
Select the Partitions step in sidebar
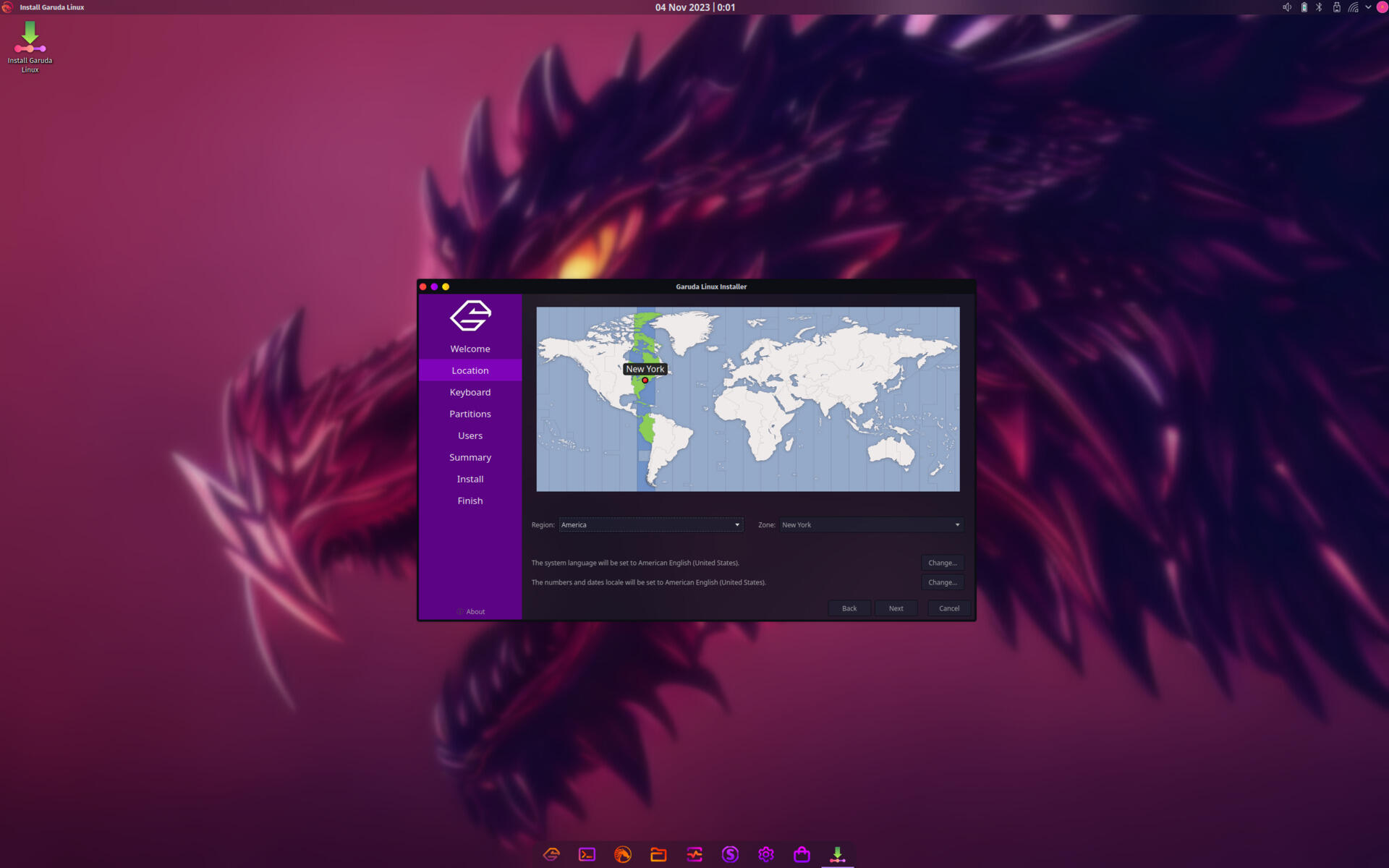pyautogui.click(x=470, y=414)
